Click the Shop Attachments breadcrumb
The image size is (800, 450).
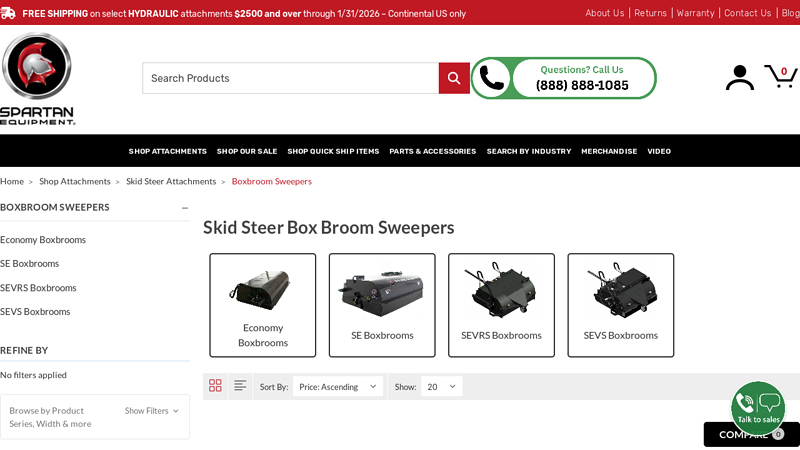click(74, 182)
